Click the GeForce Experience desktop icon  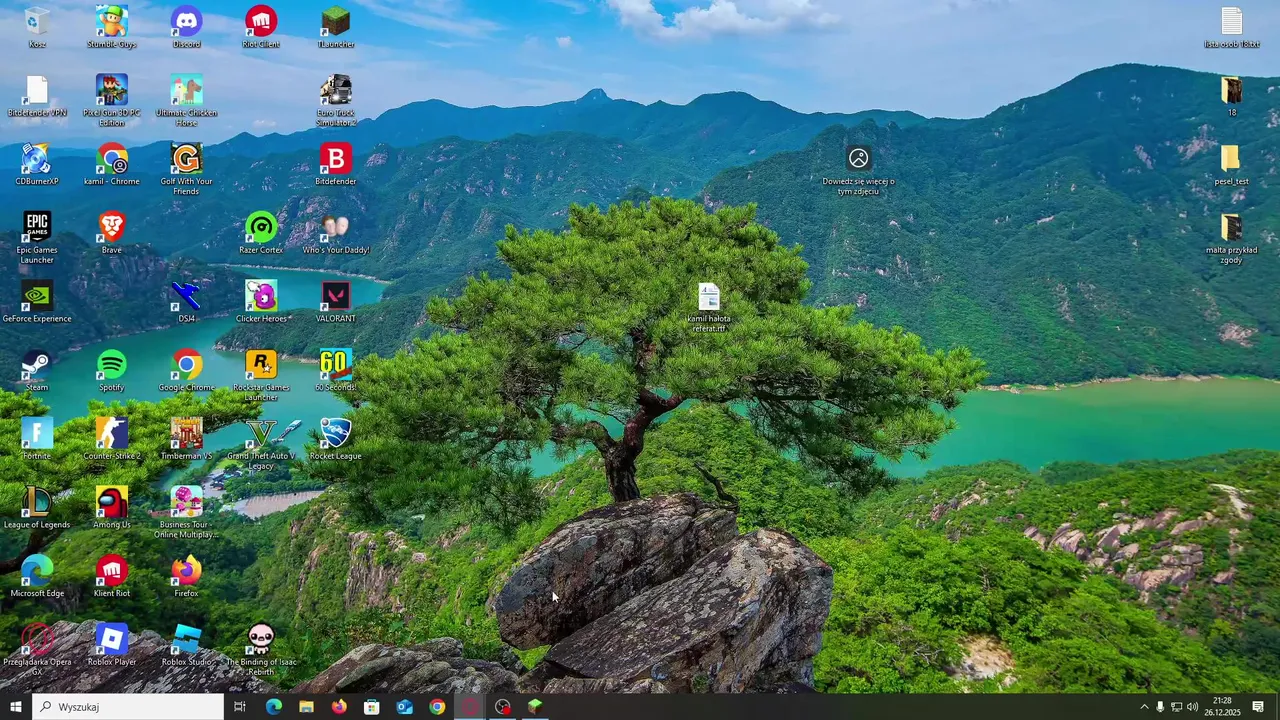pos(37,302)
